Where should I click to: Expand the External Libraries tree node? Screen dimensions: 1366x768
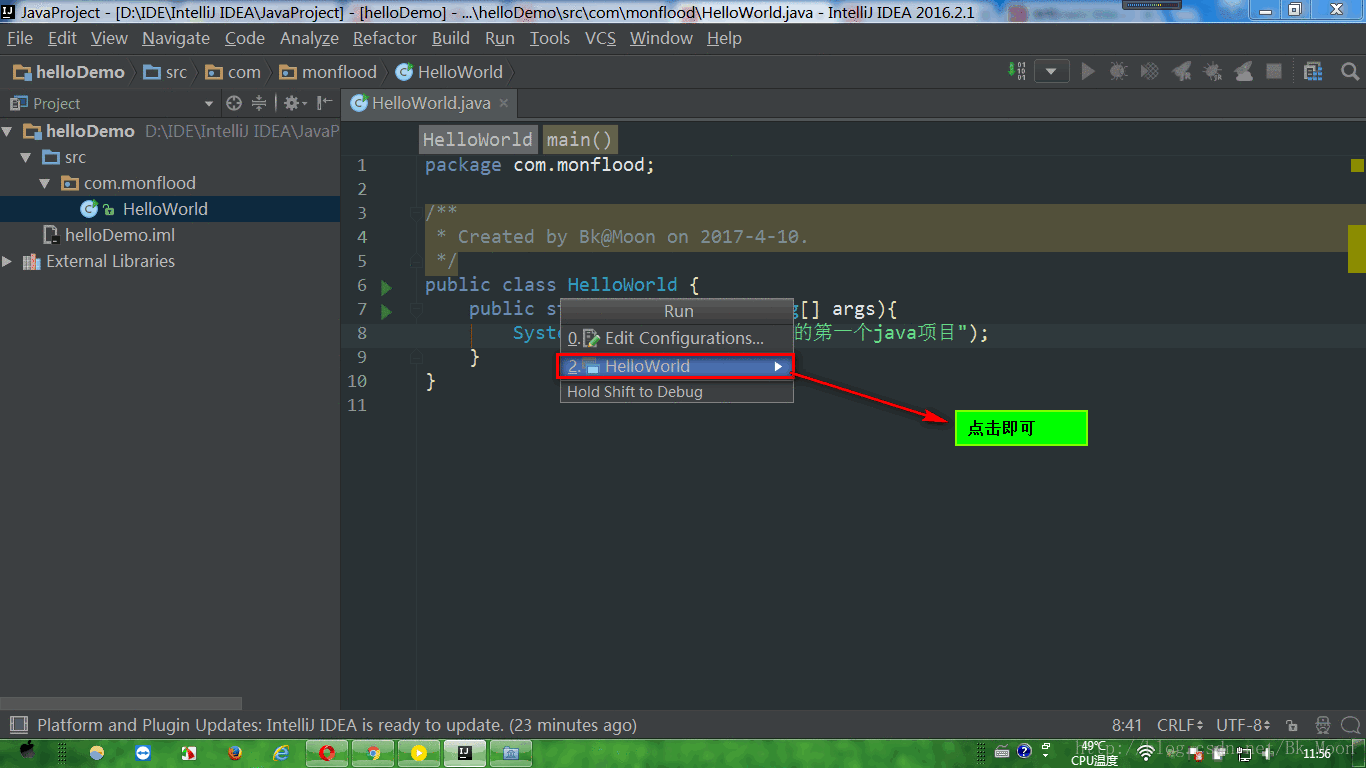coord(8,261)
